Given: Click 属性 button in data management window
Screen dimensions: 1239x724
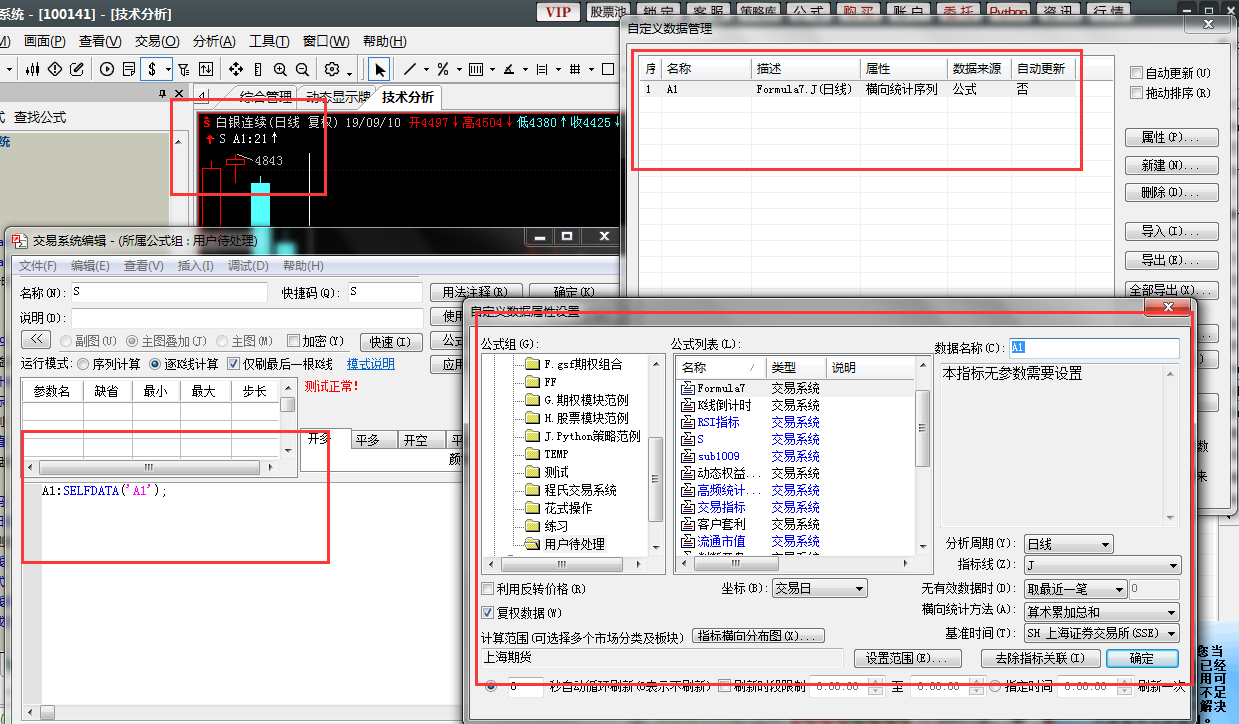Looking at the screenshot, I should pos(1171,137).
